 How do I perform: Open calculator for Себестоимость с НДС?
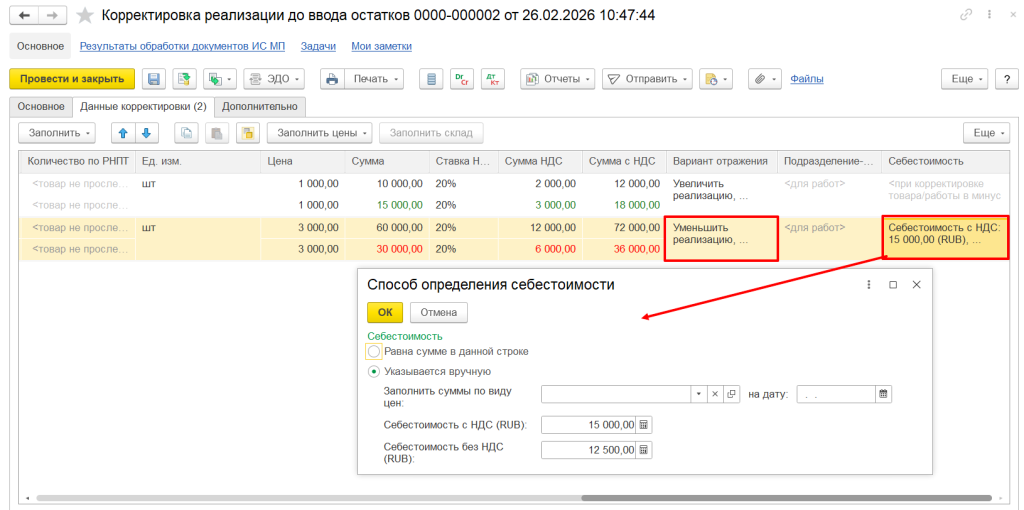[x=643, y=425]
